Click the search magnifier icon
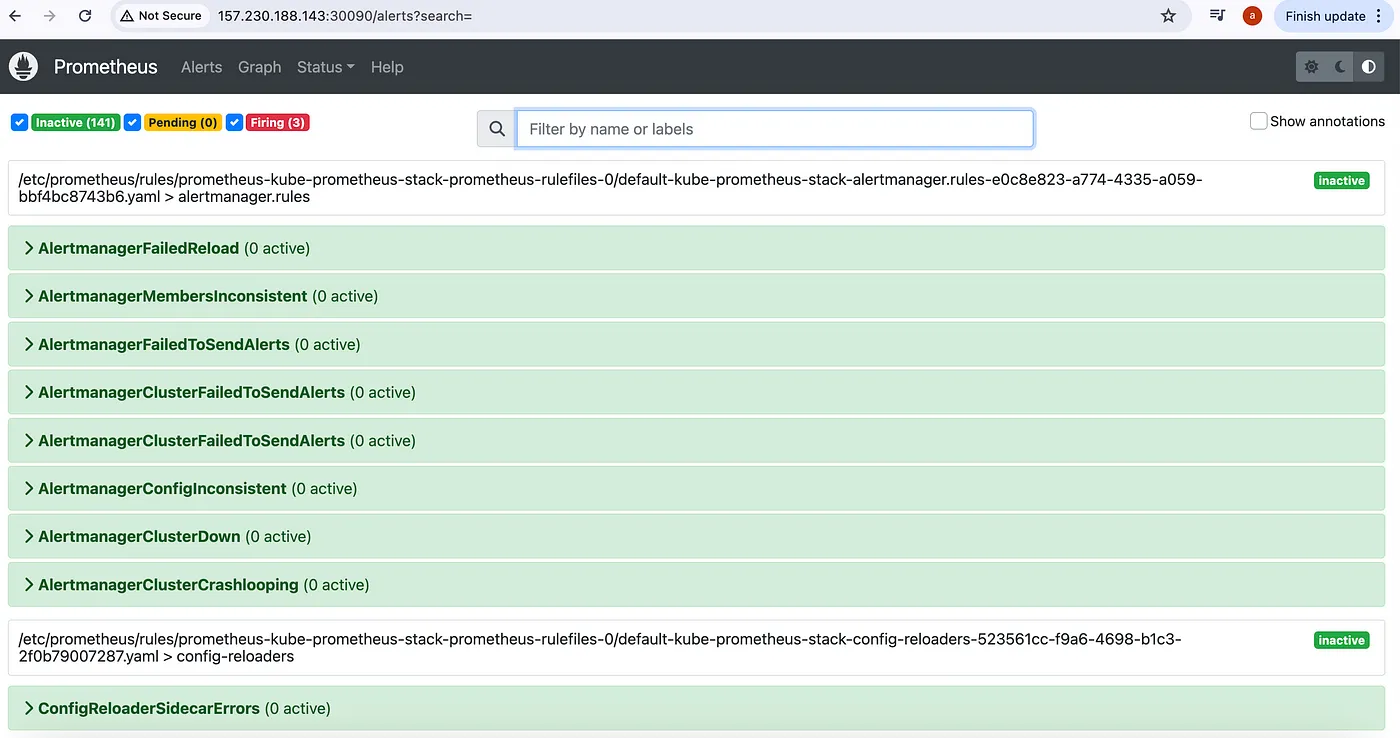1400x738 pixels. click(497, 129)
